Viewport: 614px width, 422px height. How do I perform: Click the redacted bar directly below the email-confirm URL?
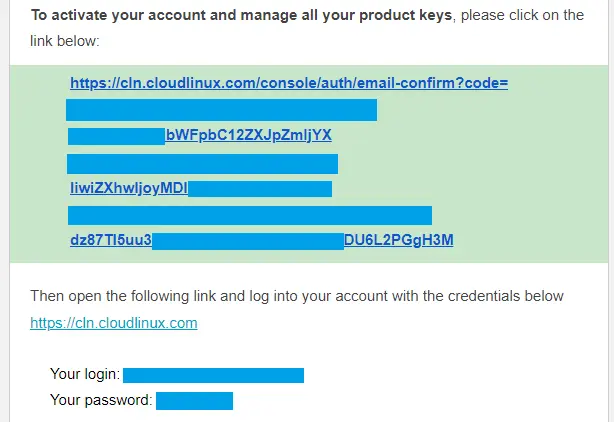[x=221, y=109]
